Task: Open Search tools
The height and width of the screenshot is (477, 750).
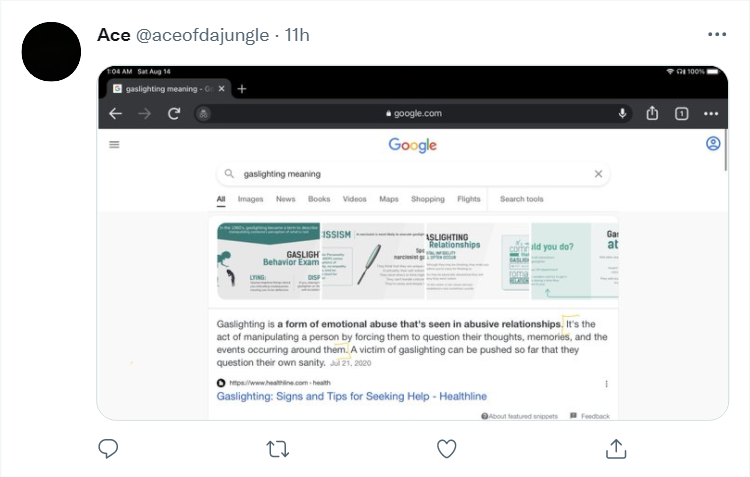Action: (x=522, y=199)
